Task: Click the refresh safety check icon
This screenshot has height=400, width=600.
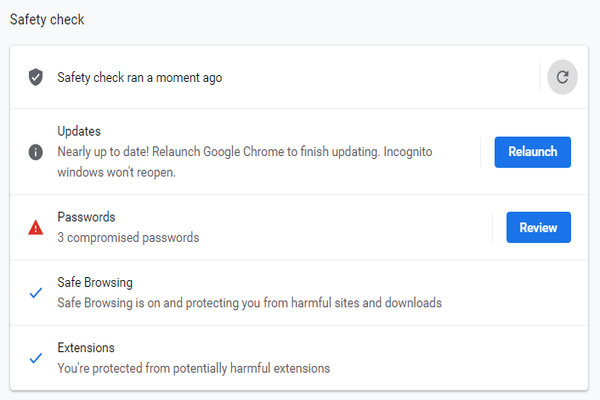Action: pyautogui.click(x=562, y=77)
